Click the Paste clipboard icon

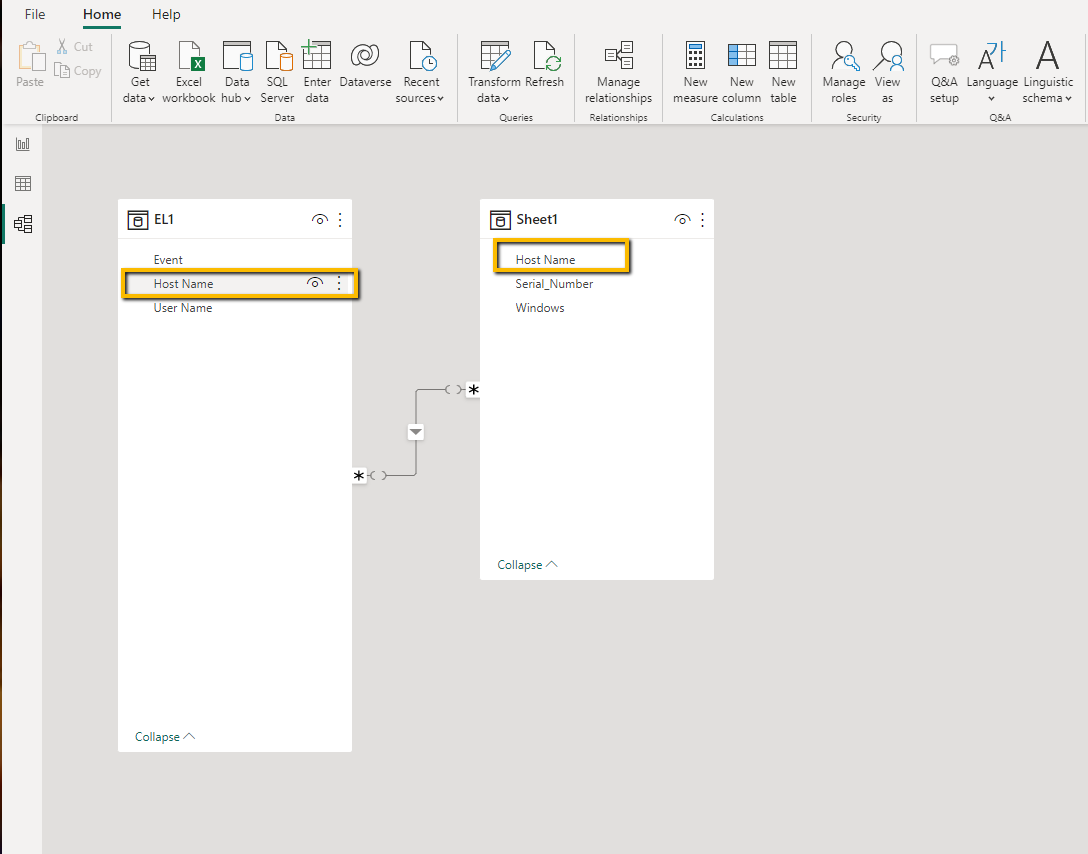[x=30, y=56]
